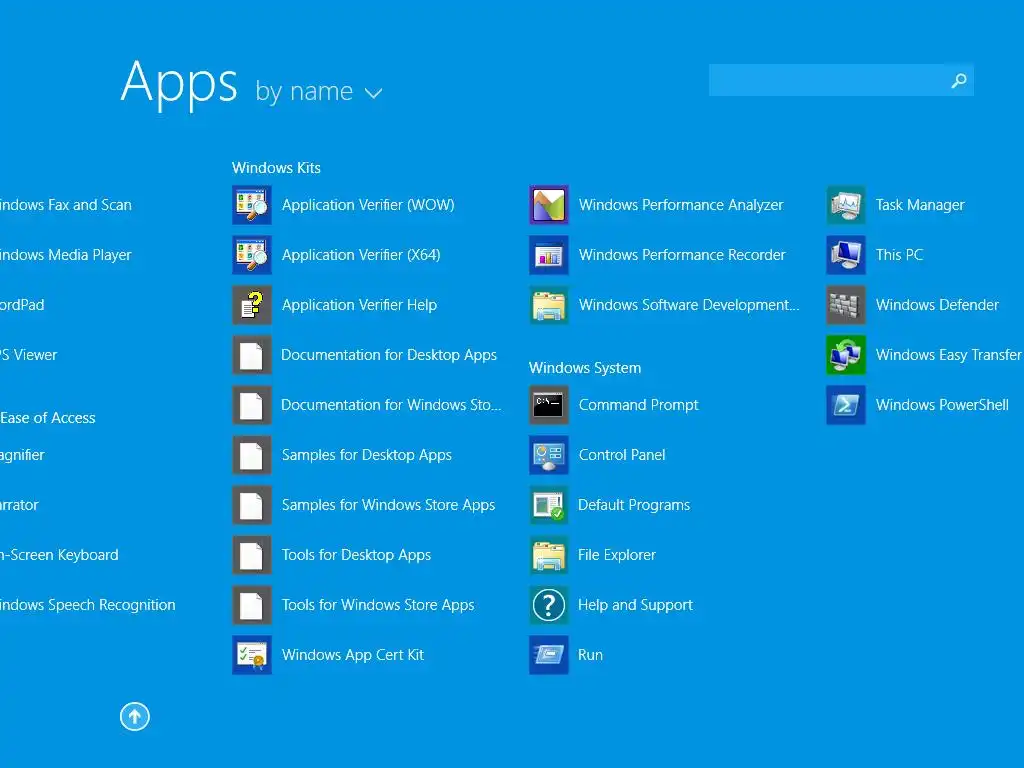Image resolution: width=1024 pixels, height=768 pixels.
Task: Open Tools for Windows Store Apps icon
Action: pyautogui.click(x=251, y=605)
